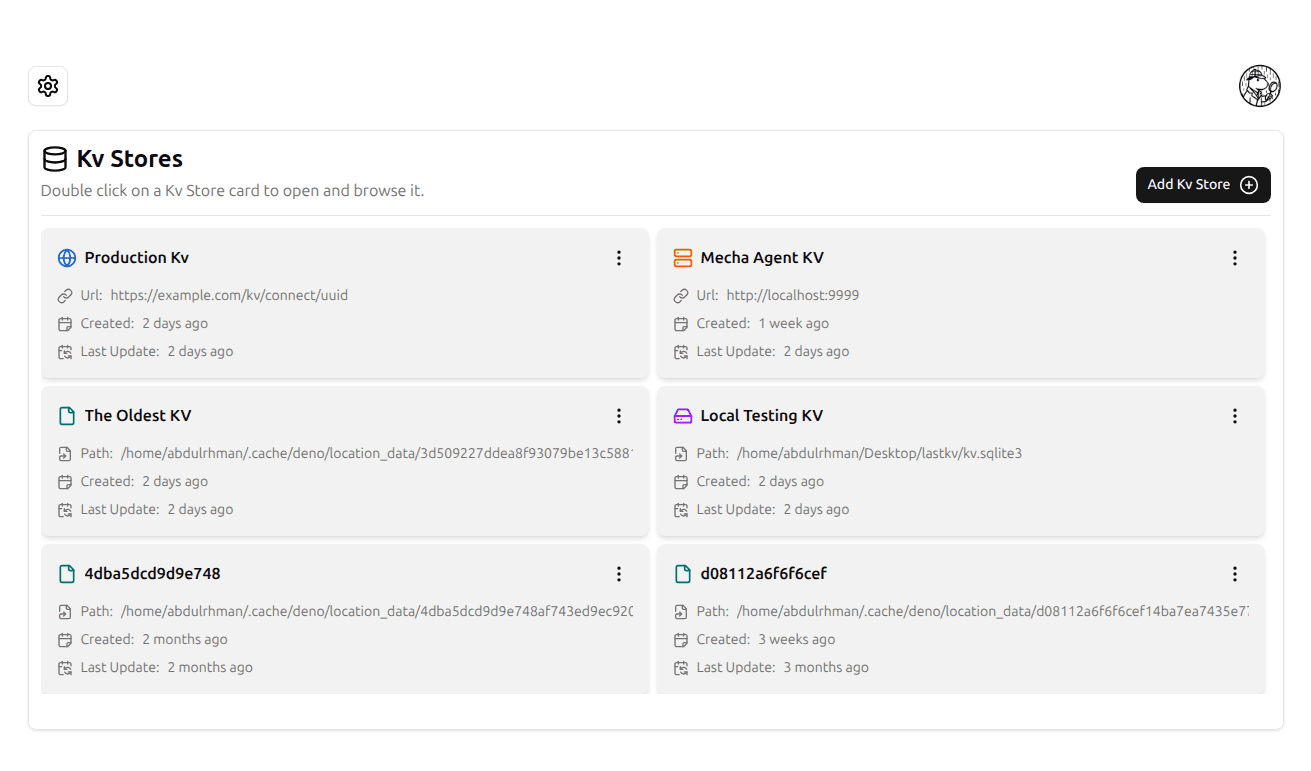
Task: Show more options for 4dba5dcd9d9e748 card
Action: 619,574
